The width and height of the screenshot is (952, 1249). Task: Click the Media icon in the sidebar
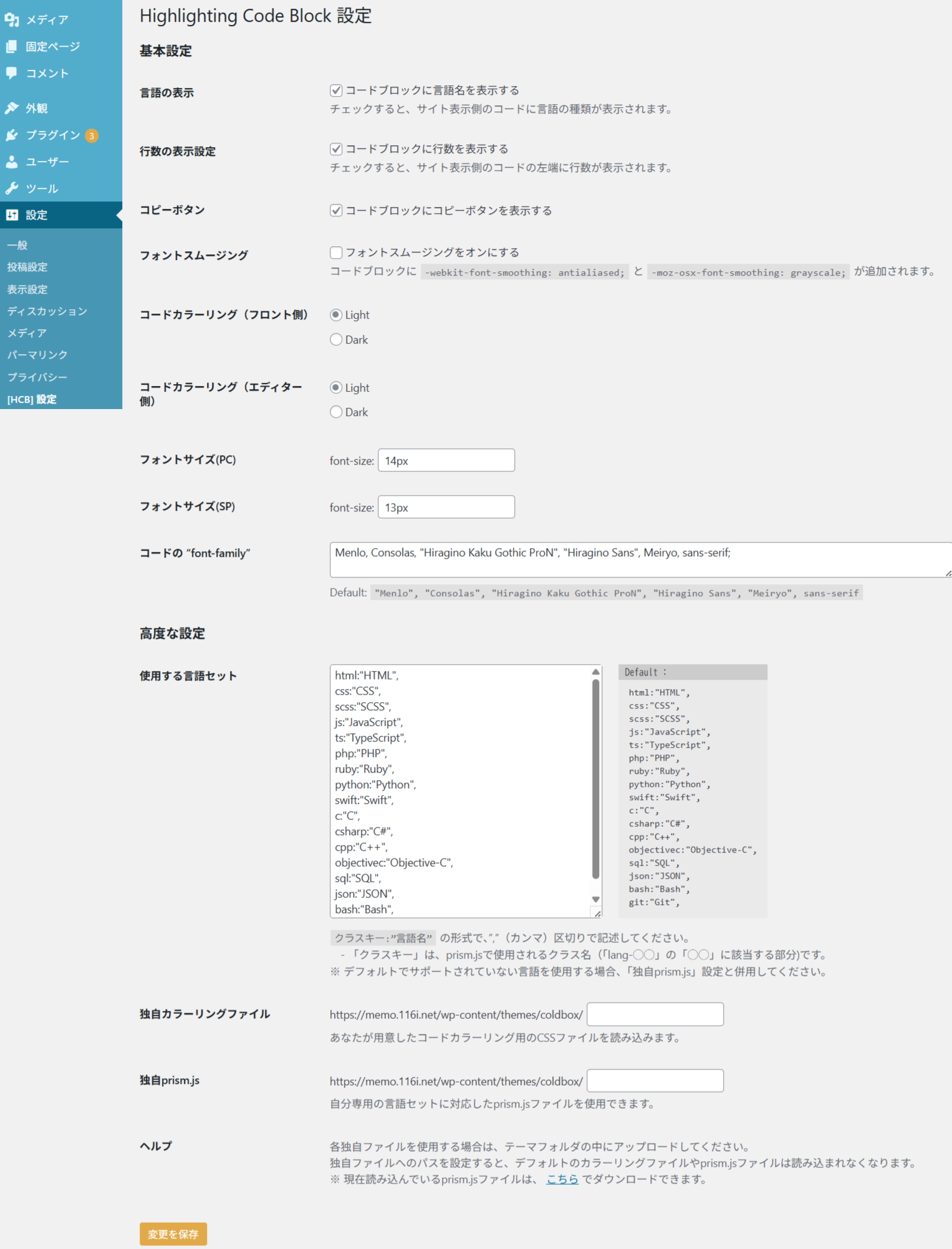(12, 20)
